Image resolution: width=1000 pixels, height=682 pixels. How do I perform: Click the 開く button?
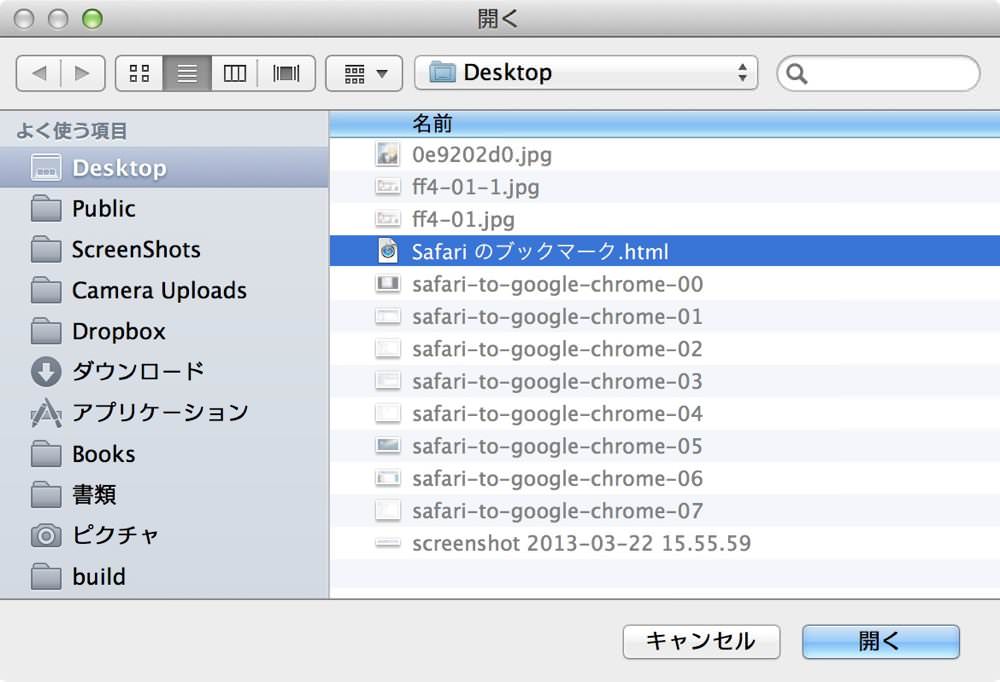(881, 641)
